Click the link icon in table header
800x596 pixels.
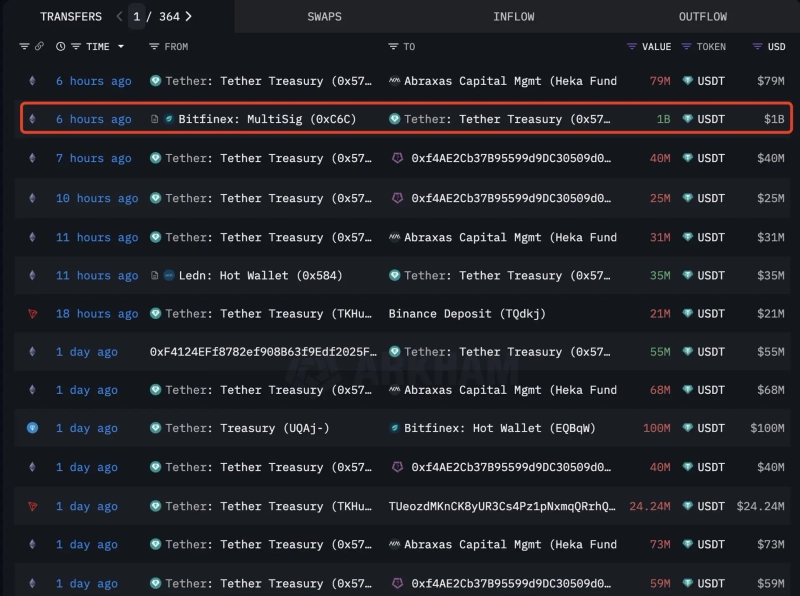click(39, 47)
